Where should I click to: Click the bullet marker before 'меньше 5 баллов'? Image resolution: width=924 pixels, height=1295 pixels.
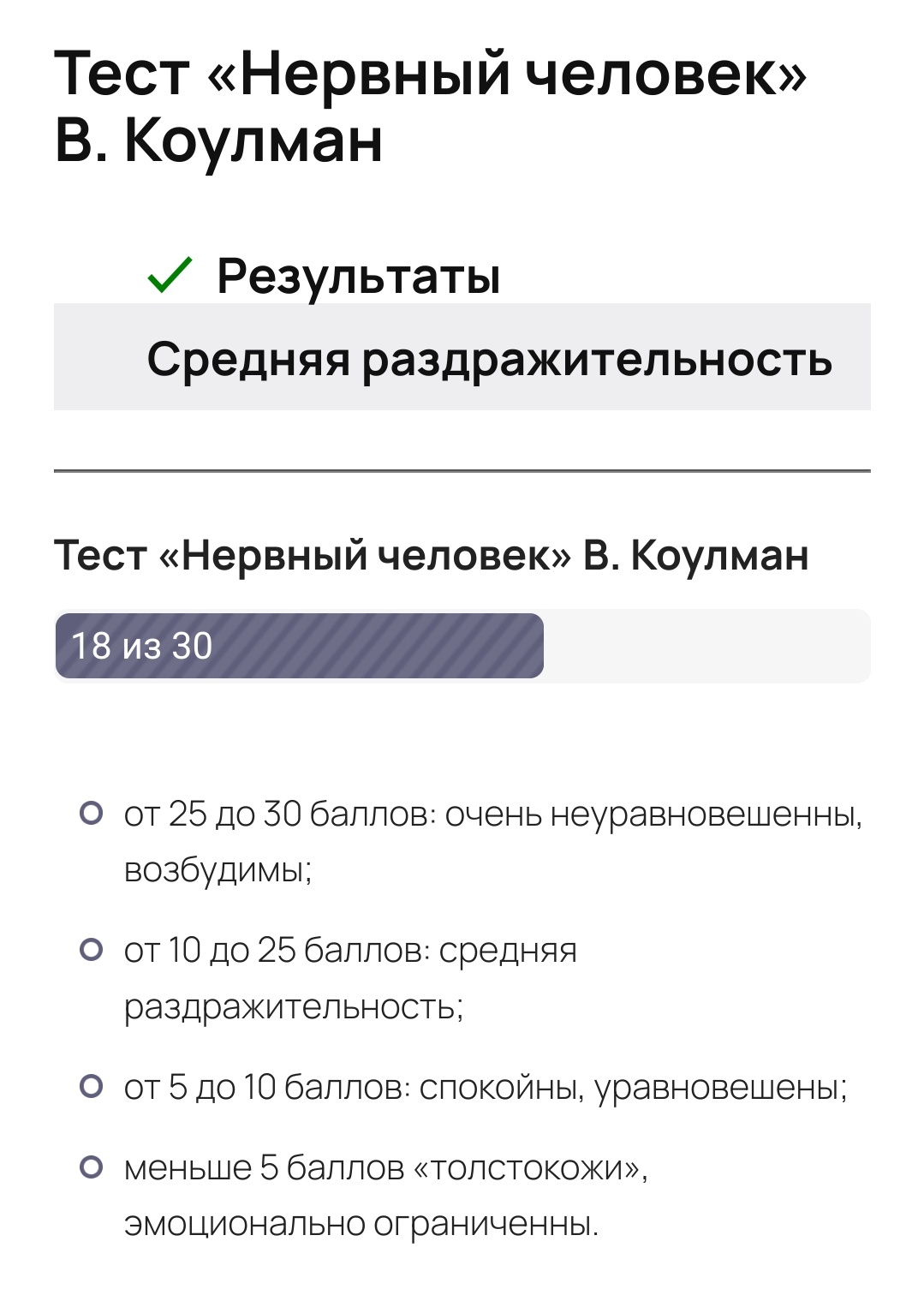[91, 1167]
